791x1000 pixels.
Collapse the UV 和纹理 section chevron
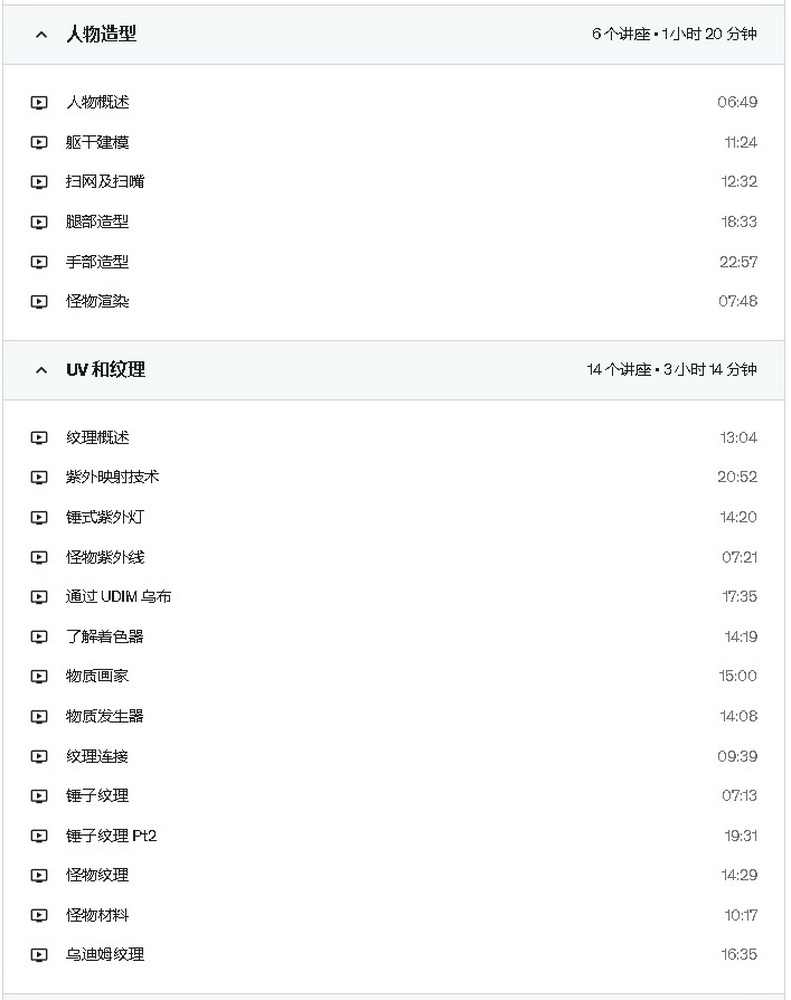tap(41, 370)
